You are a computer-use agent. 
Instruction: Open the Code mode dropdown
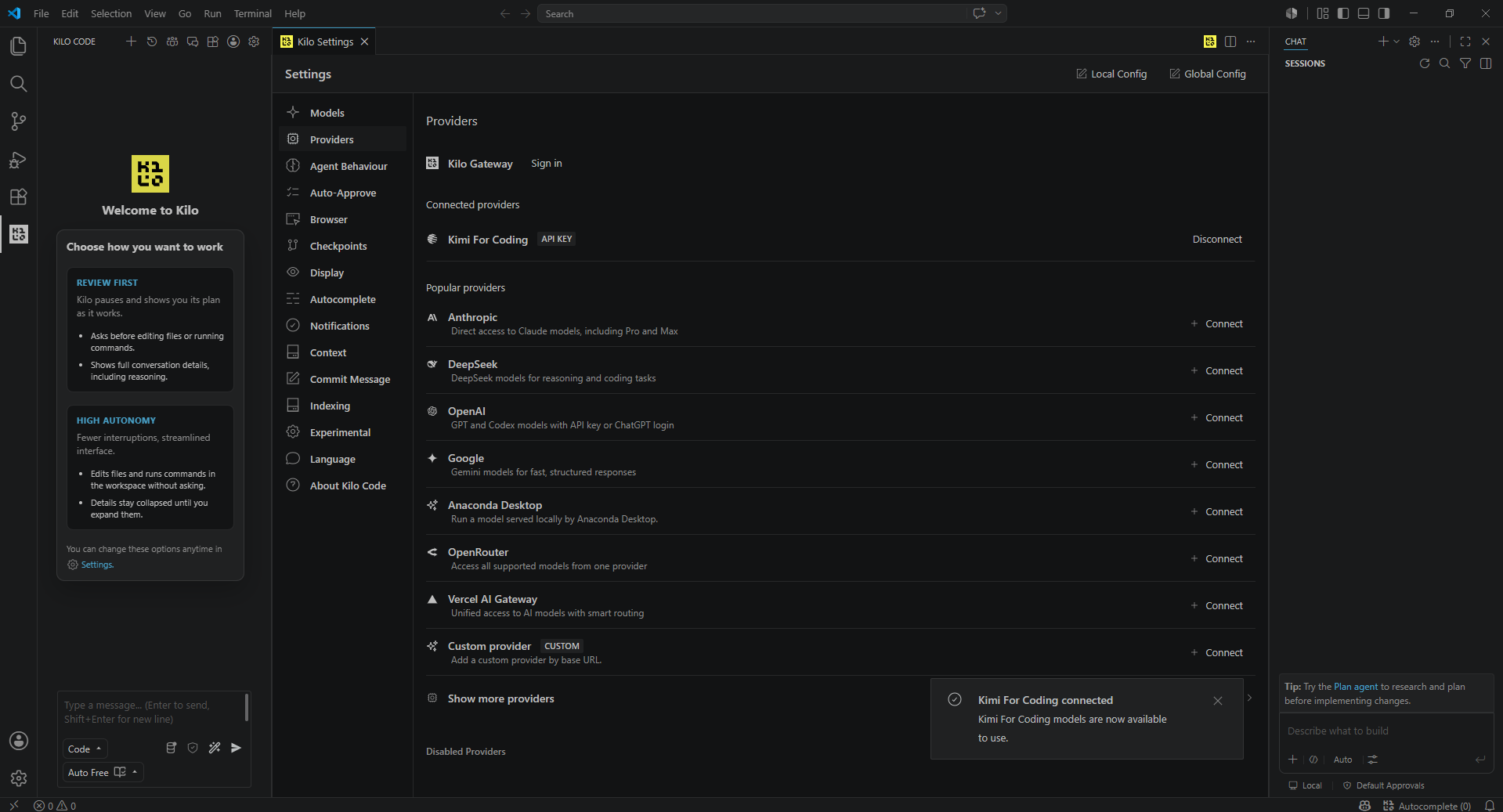85,749
